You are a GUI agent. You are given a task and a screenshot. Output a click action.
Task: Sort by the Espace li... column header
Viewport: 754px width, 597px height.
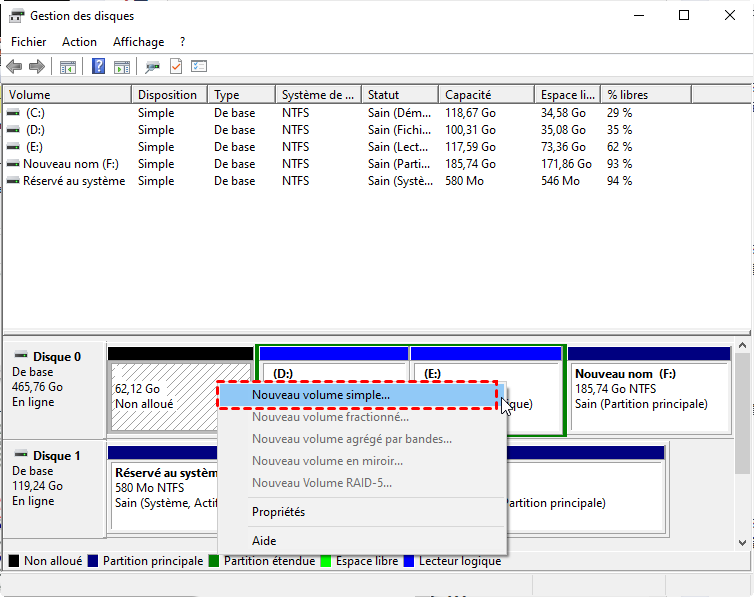coord(568,95)
